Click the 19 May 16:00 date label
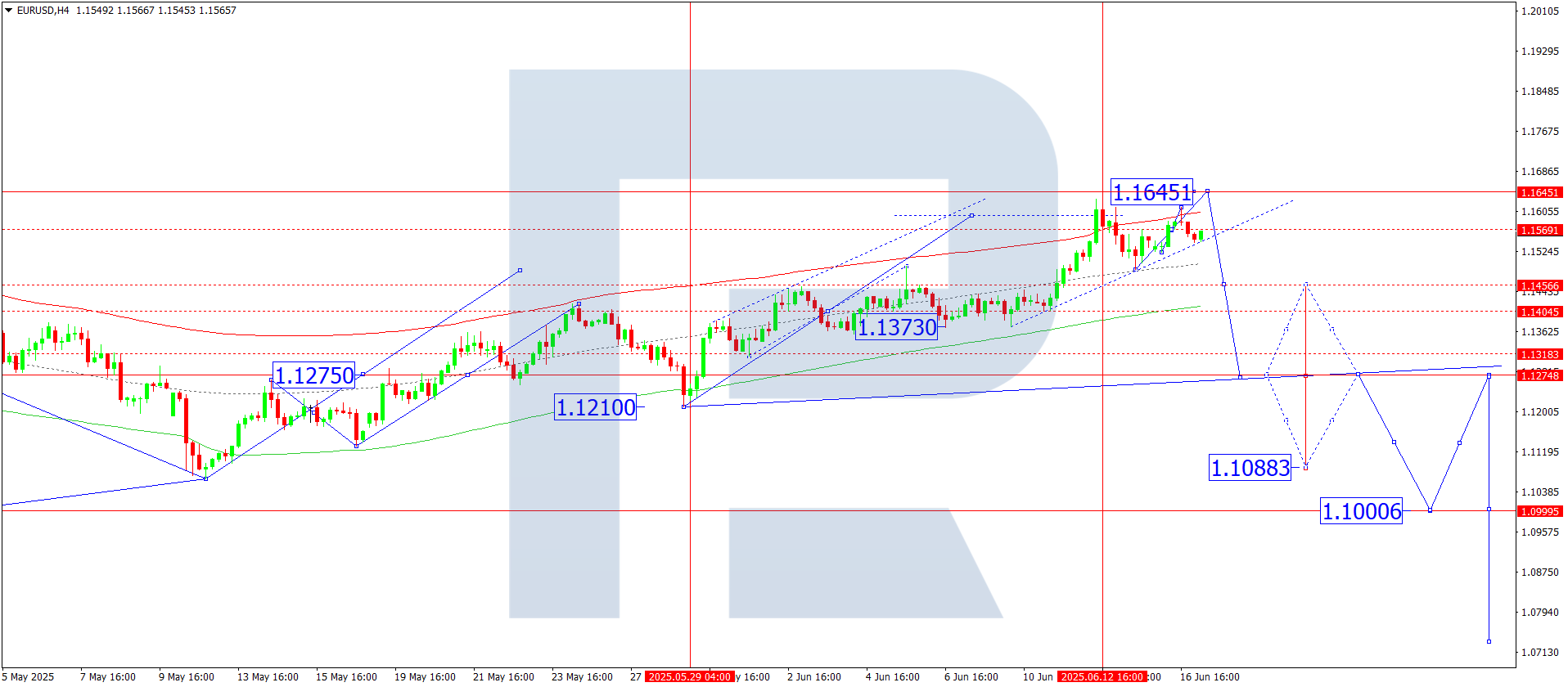 pos(425,676)
